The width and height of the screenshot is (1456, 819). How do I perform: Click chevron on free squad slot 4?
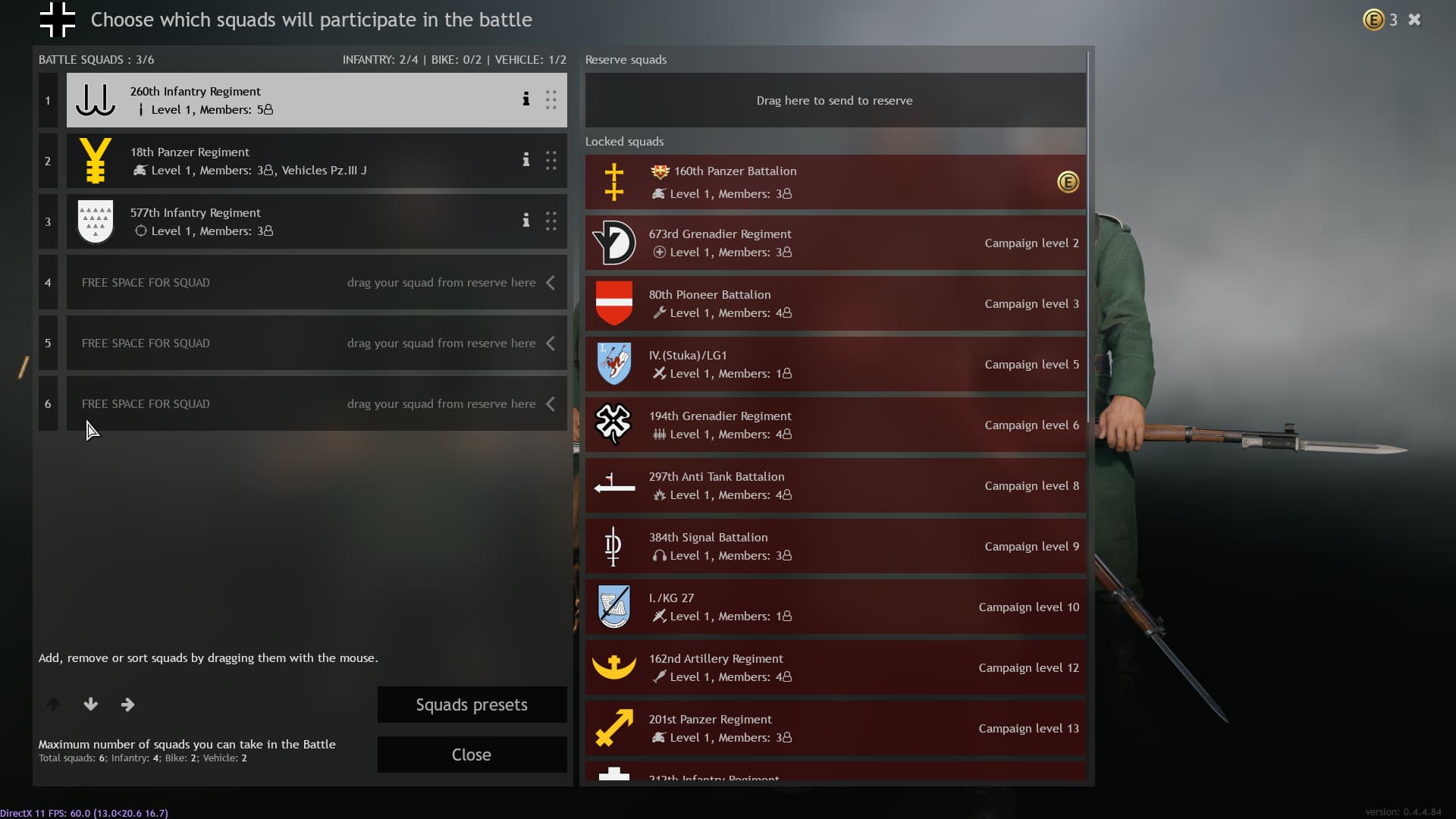pyautogui.click(x=551, y=282)
